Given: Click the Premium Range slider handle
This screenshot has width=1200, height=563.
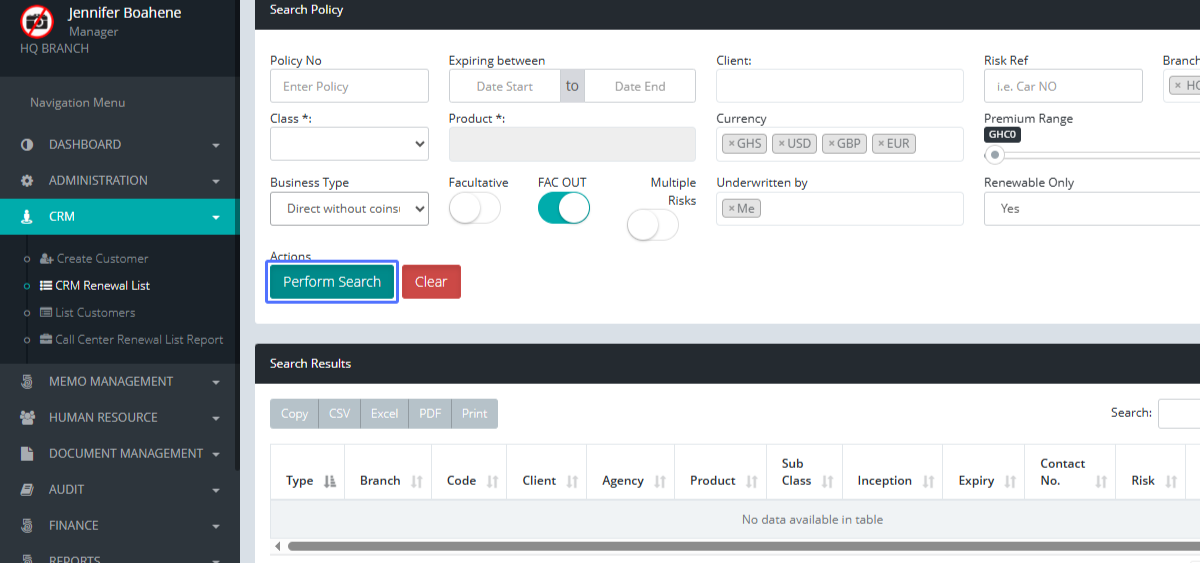Looking at the screenshot, I should 994,155.
